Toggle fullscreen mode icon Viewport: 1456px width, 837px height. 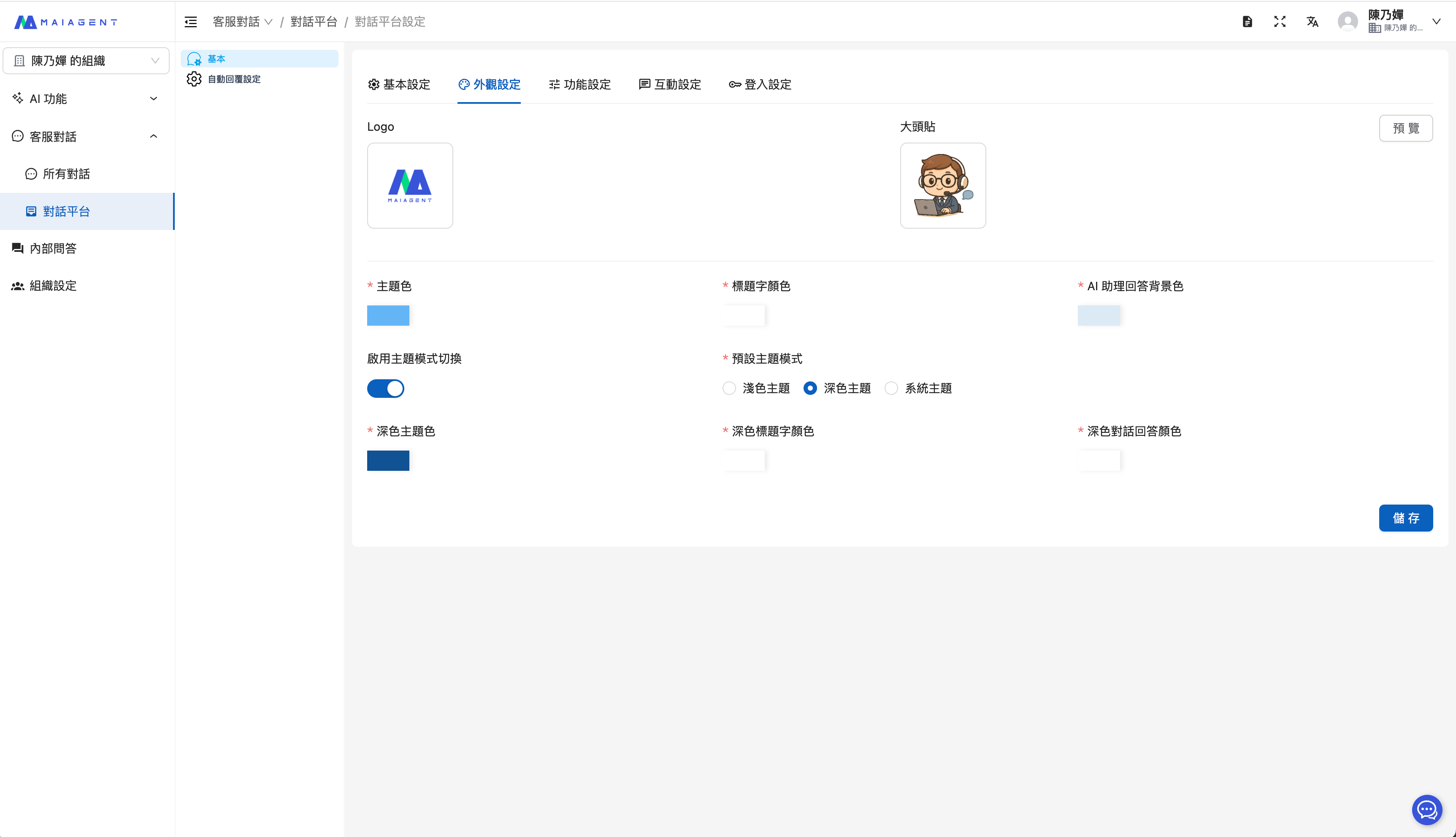pyautogui.click(x=1280, y=22)
